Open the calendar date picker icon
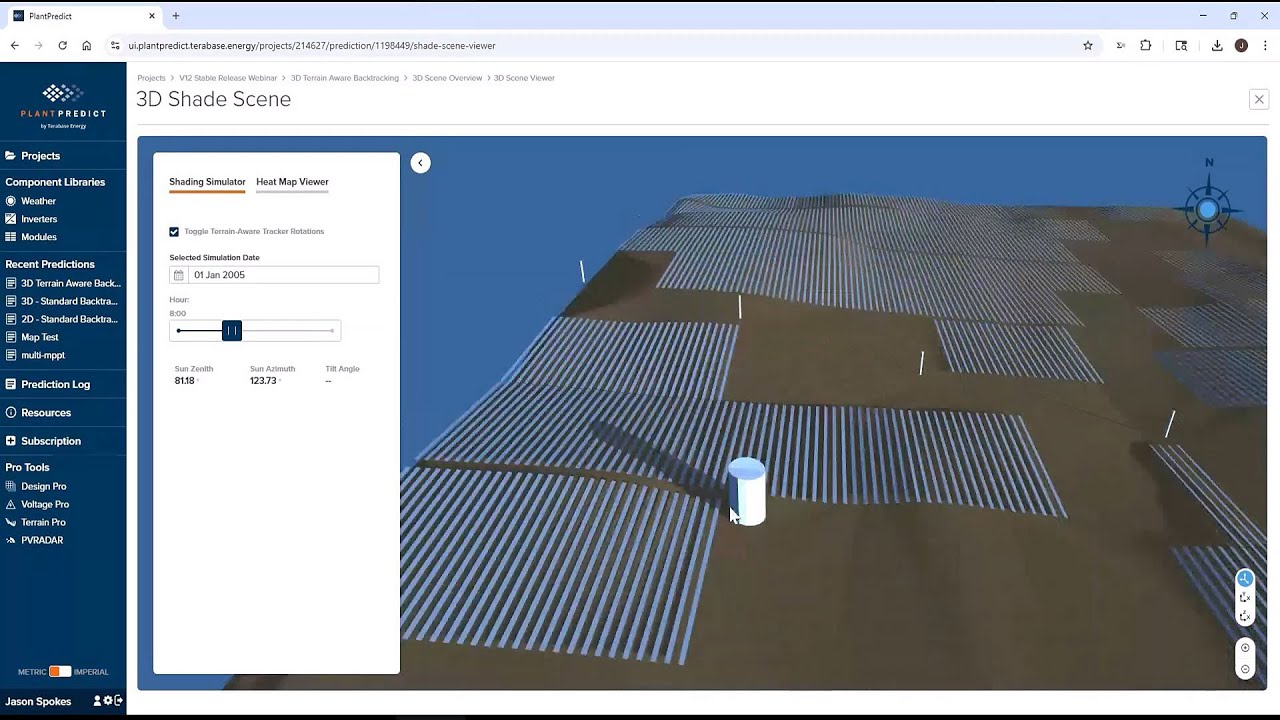The image size is (1280, 720). click(179, 275)
